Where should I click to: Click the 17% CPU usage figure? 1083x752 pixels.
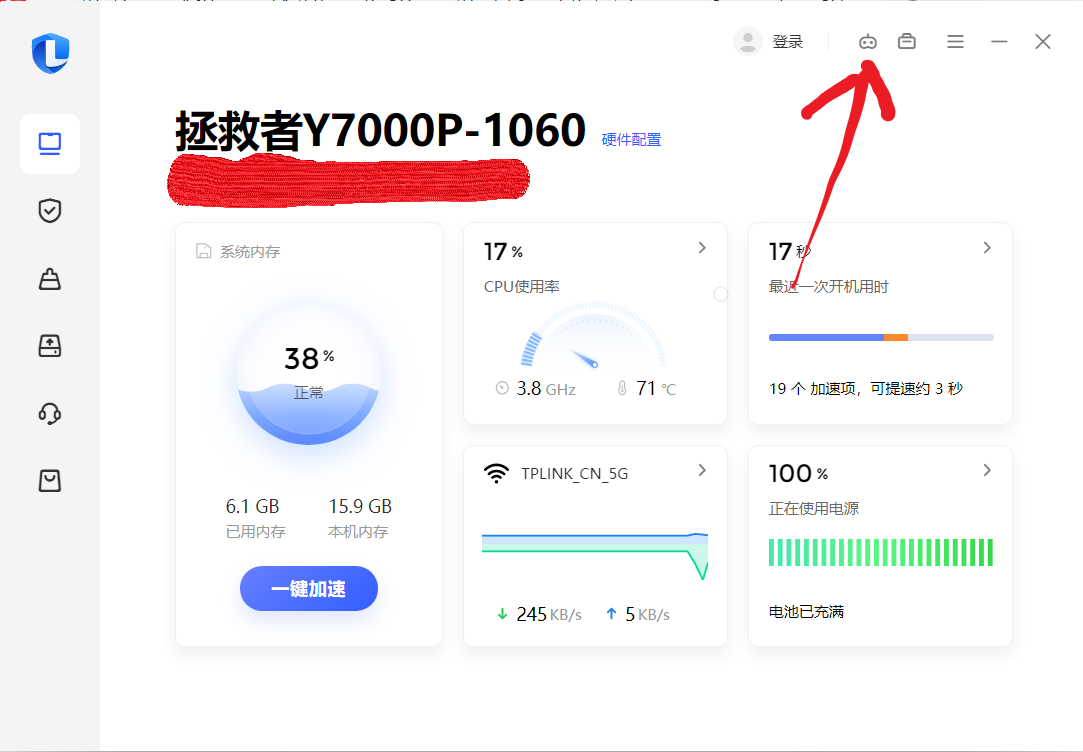(x=503, y=252)
